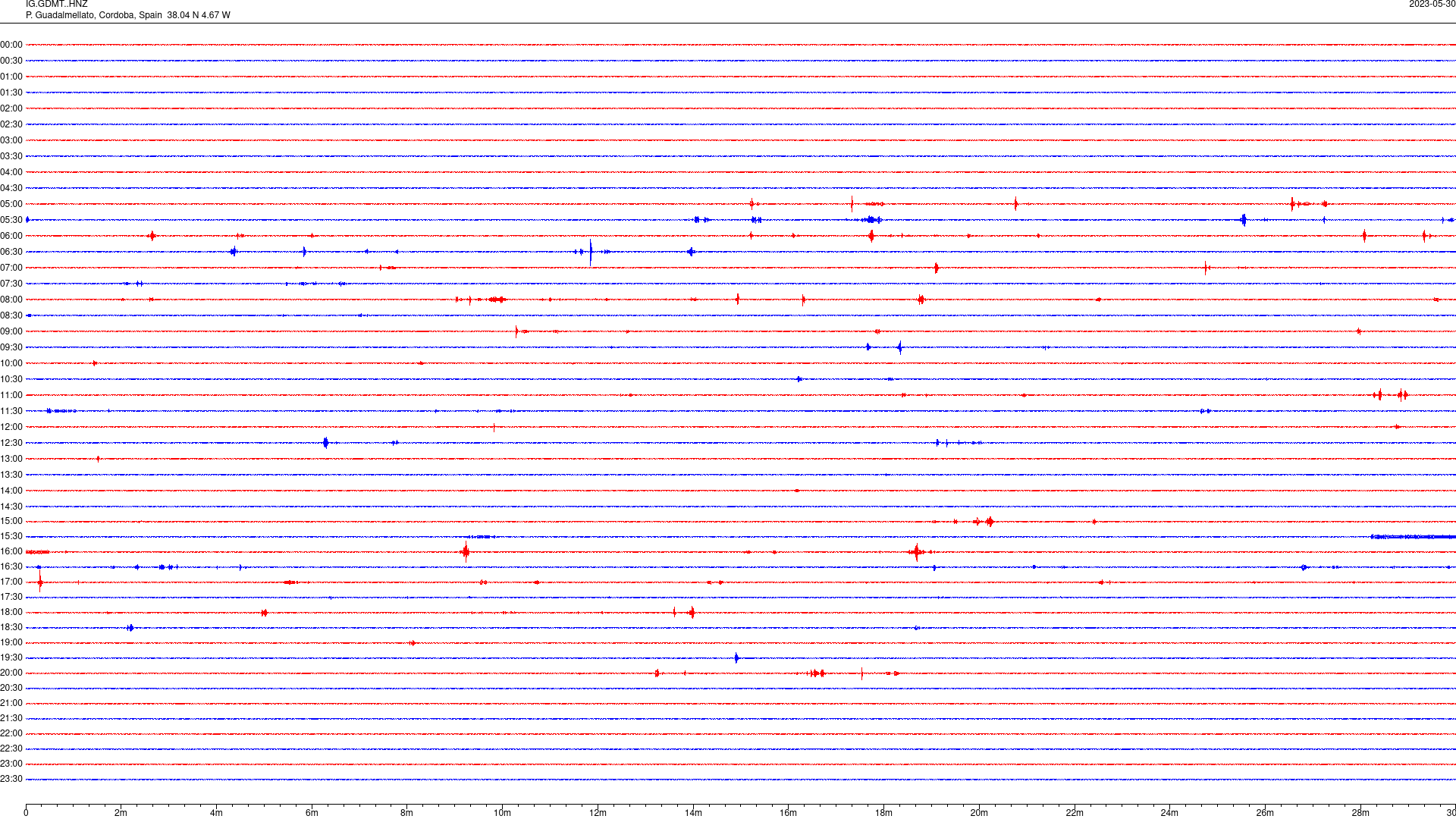
Task: Click the blue event burst in 12:30 trace
Action: coord(325,443)
